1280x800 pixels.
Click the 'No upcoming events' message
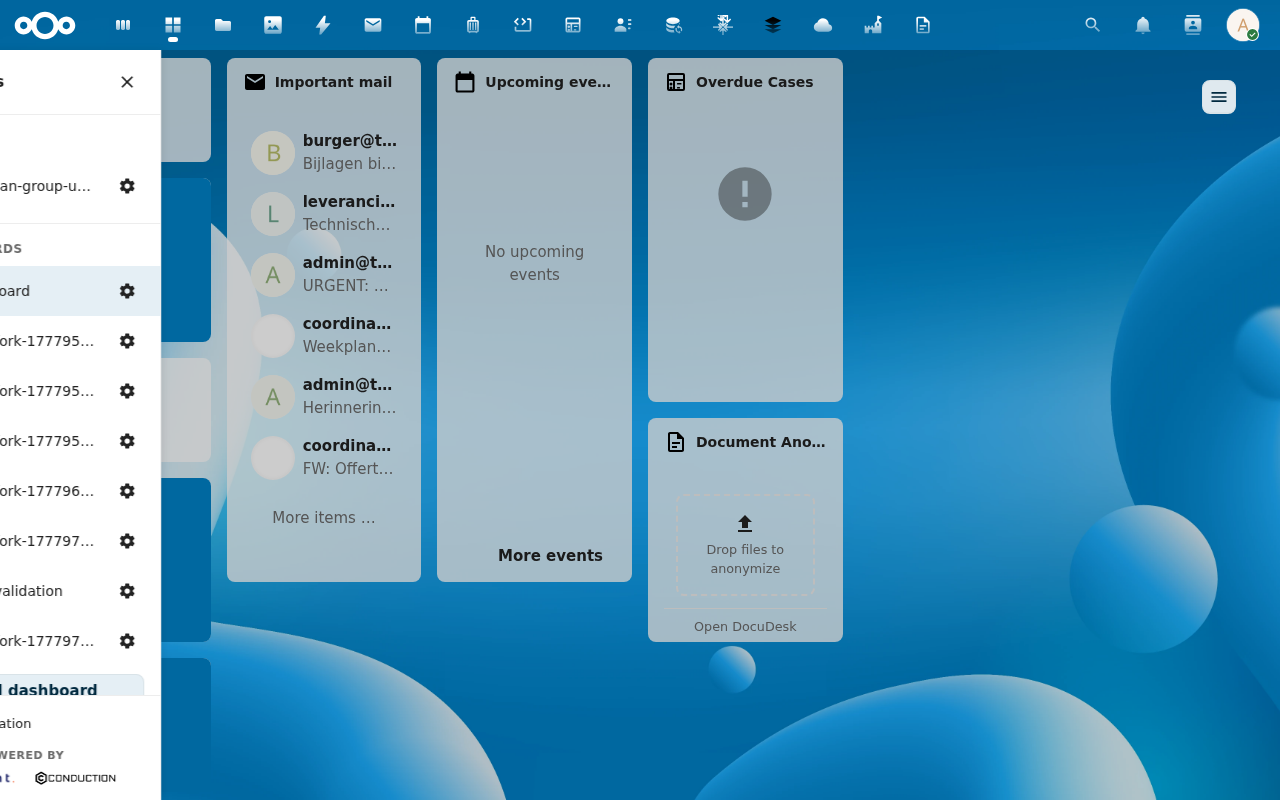(534, 263)
